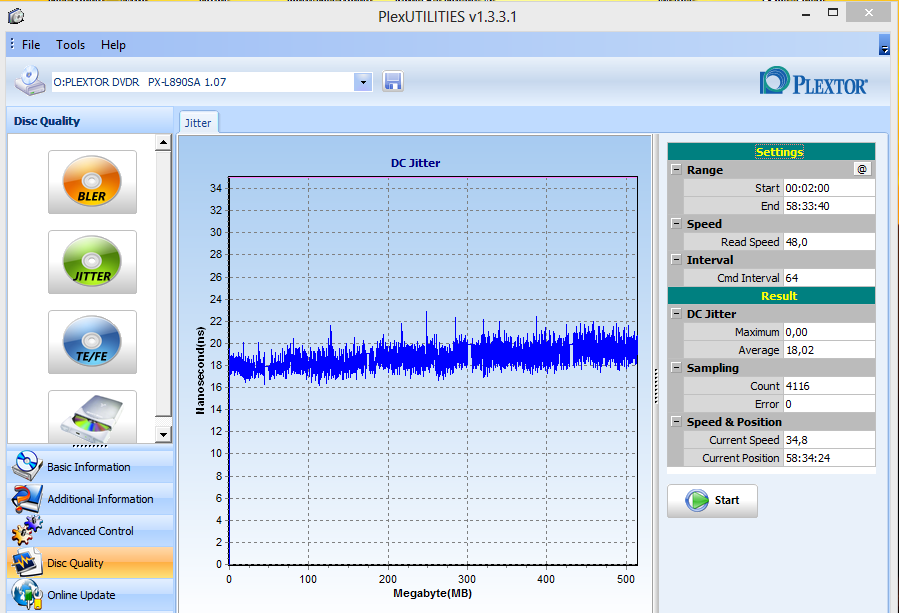Select the DC Jitter Average value 18,02

[829, 350]
